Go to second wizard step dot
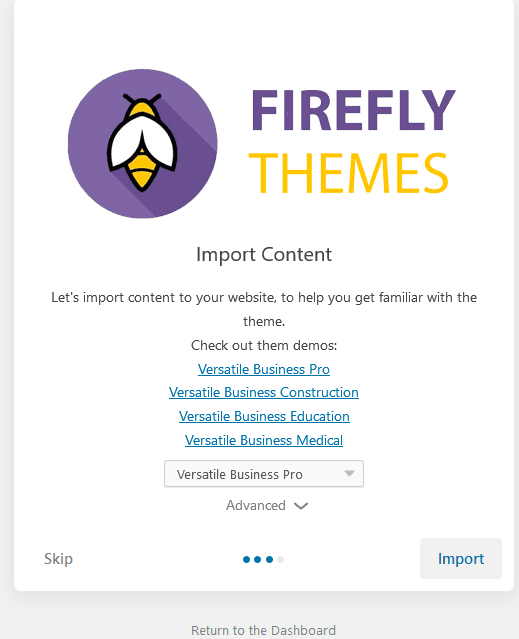519x639 pixels. click(257, 560)
